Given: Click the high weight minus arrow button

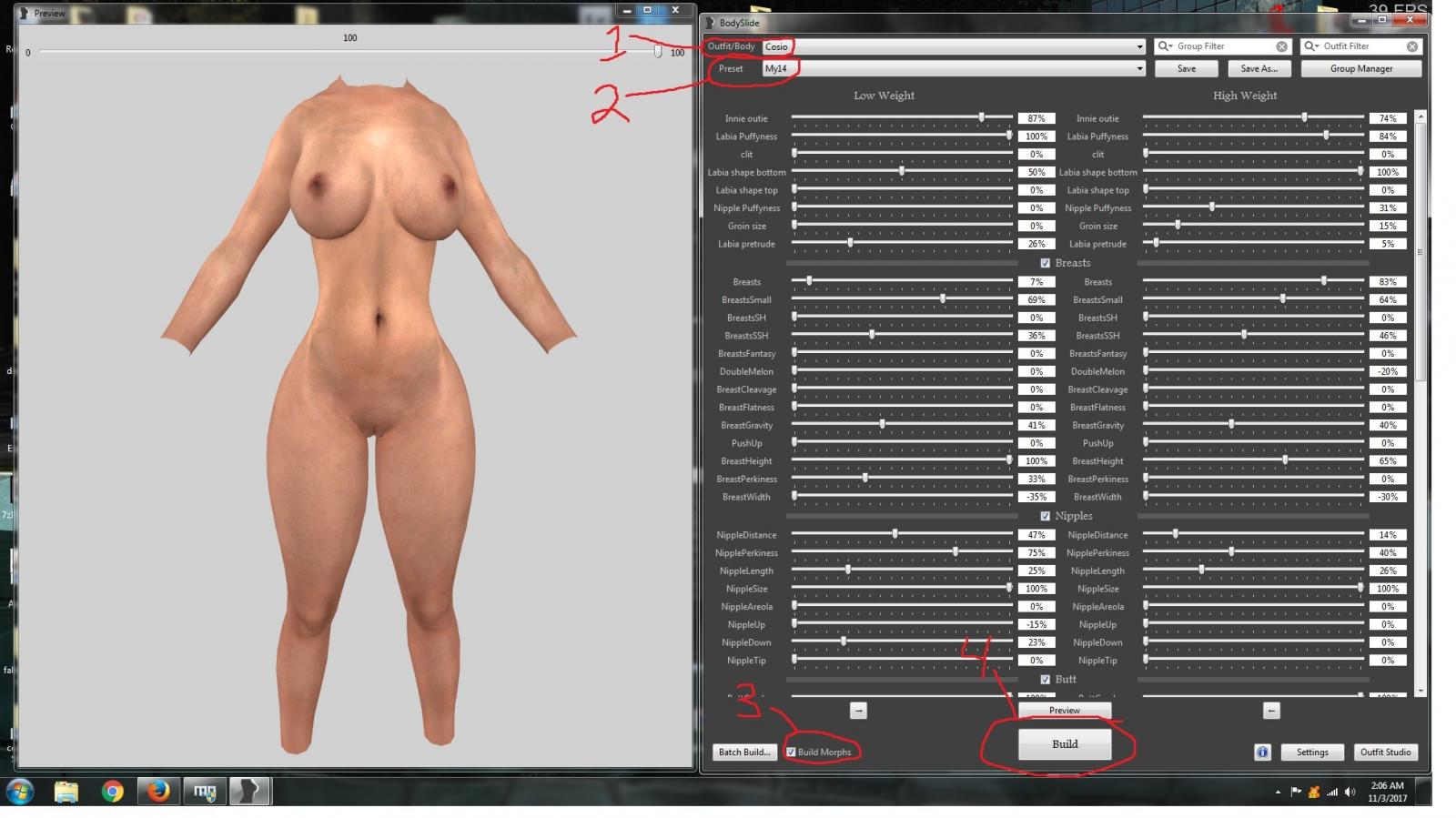Looking at the screenshot, I should click(1271, 711).
